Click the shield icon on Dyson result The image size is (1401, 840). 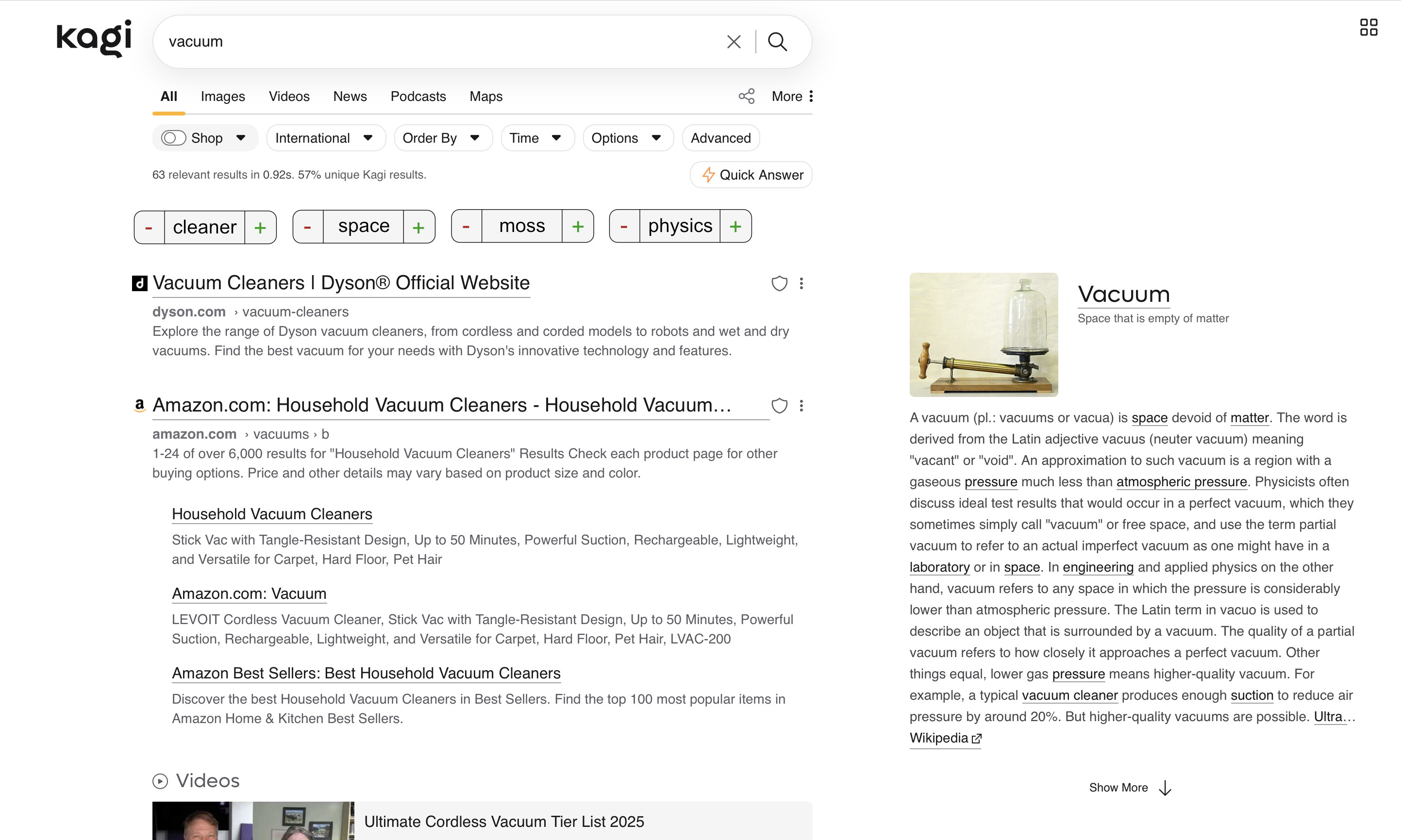780,283
